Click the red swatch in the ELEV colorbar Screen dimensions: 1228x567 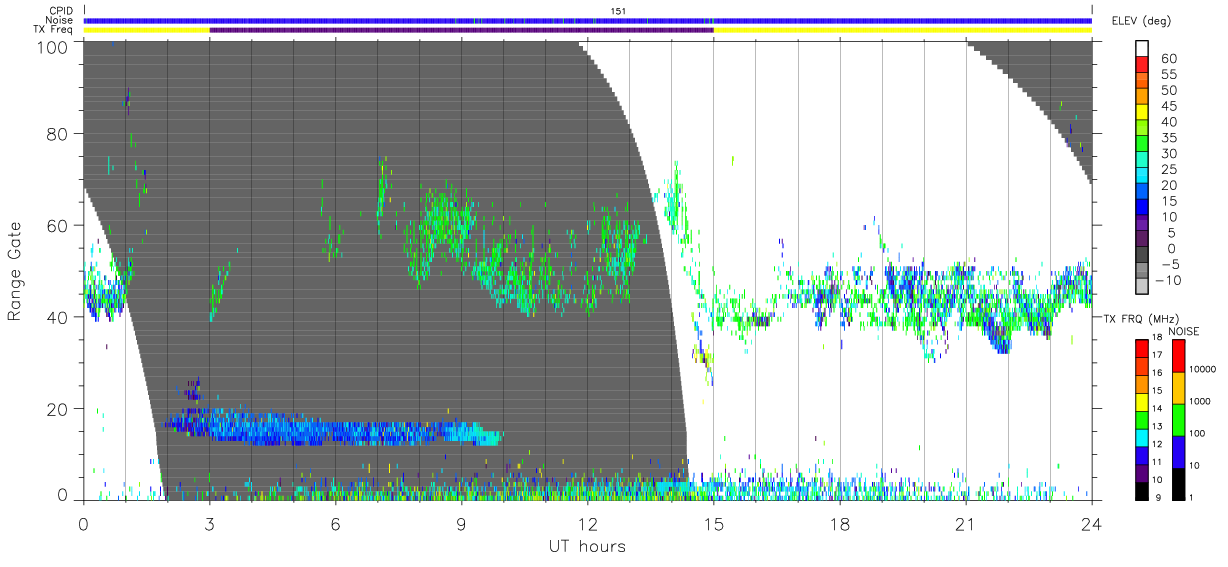[1142, 66]
